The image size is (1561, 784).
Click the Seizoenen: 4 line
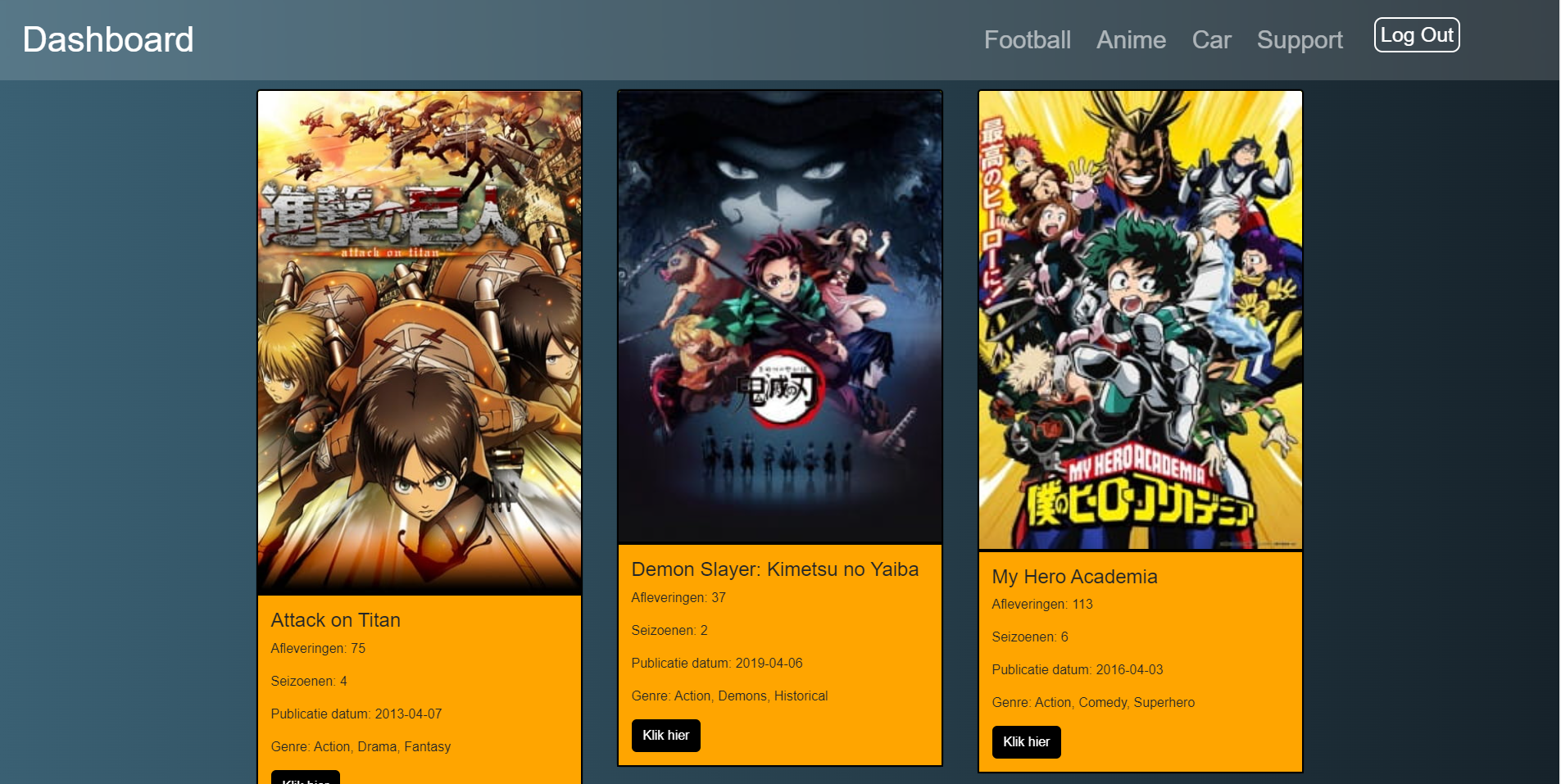[309, 681]
